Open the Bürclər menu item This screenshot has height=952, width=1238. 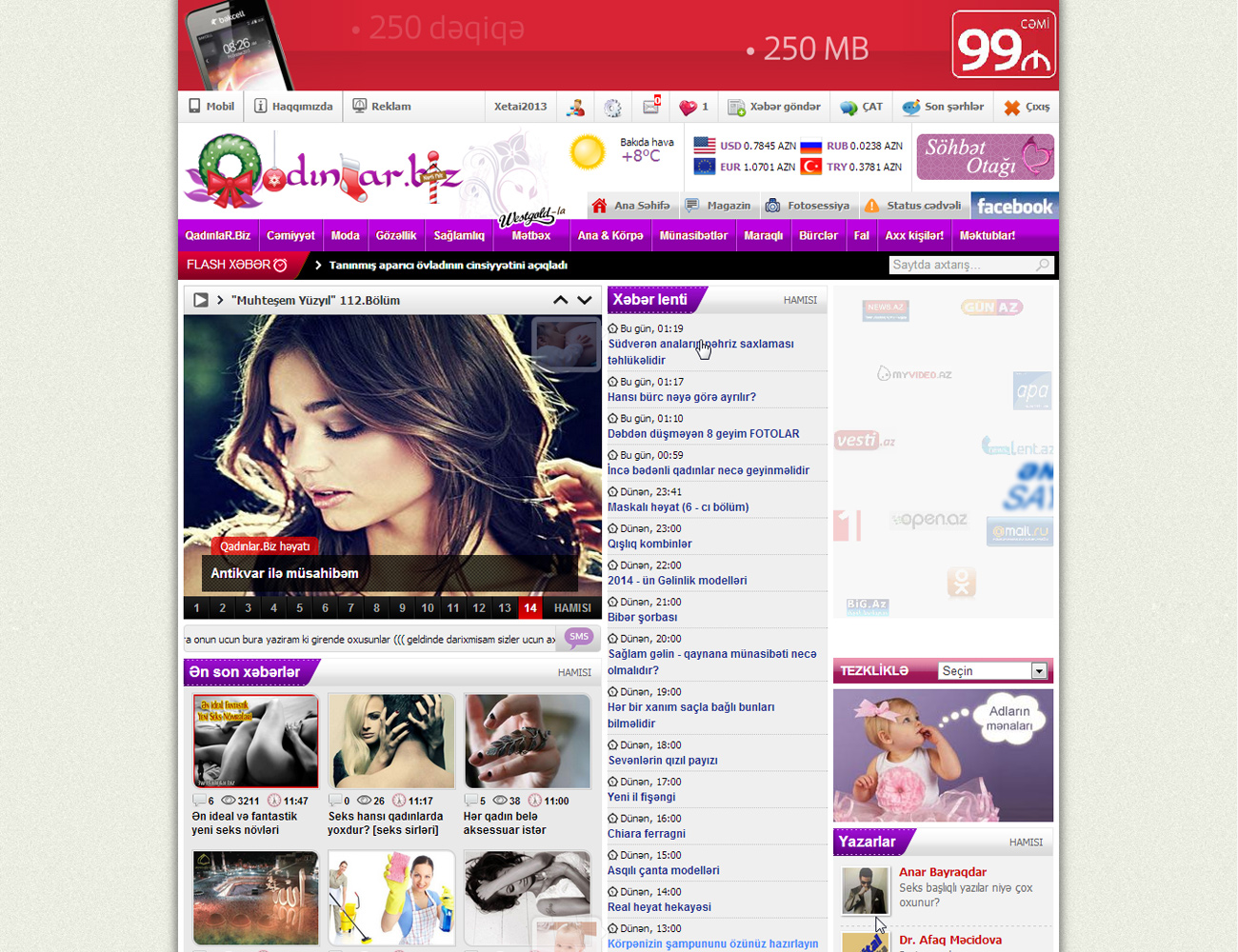[818, 235]
